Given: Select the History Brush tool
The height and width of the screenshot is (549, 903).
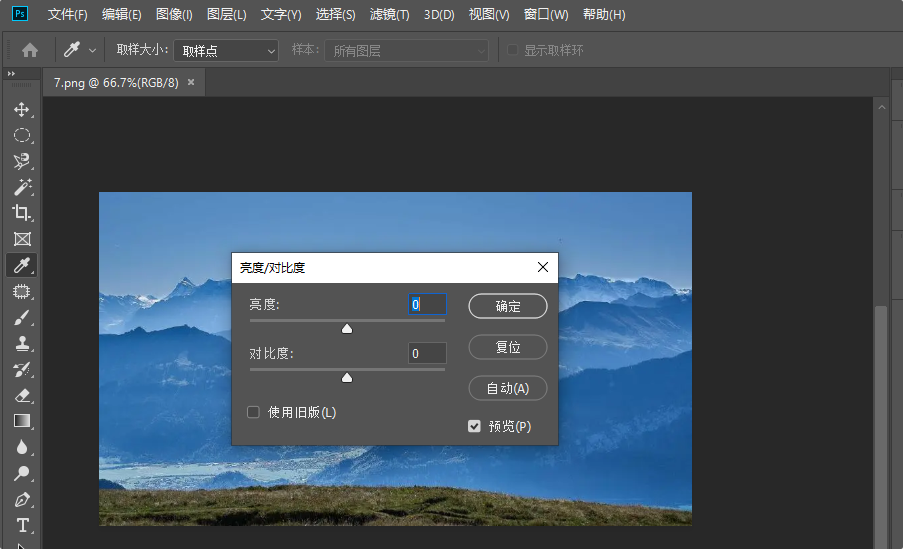Looking at the screenshot, I should [22, 369].
